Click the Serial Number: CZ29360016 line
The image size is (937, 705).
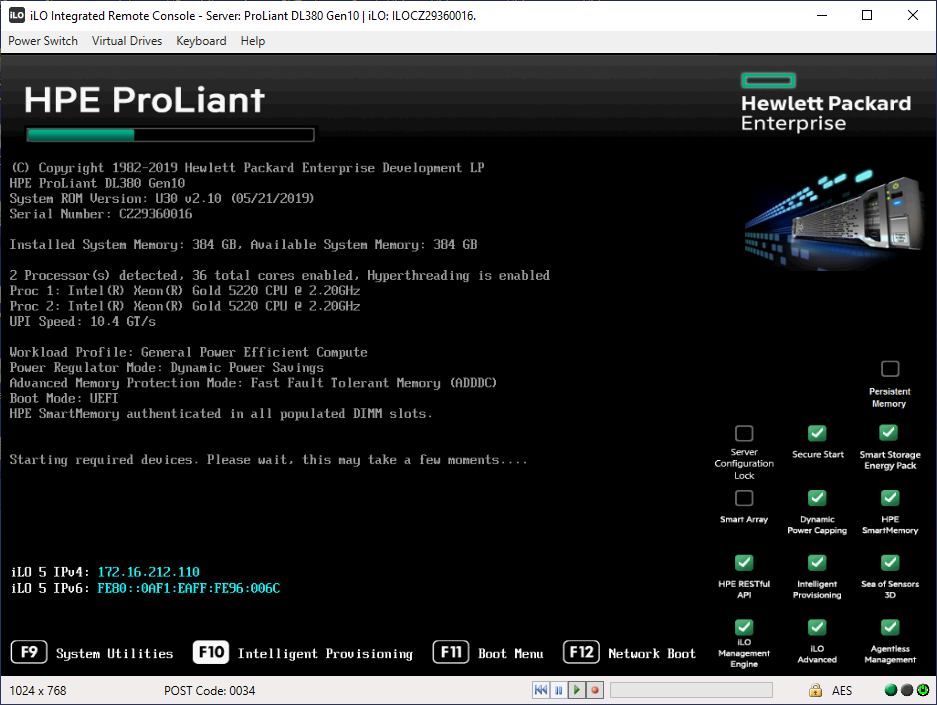click(x=101, y=214)
